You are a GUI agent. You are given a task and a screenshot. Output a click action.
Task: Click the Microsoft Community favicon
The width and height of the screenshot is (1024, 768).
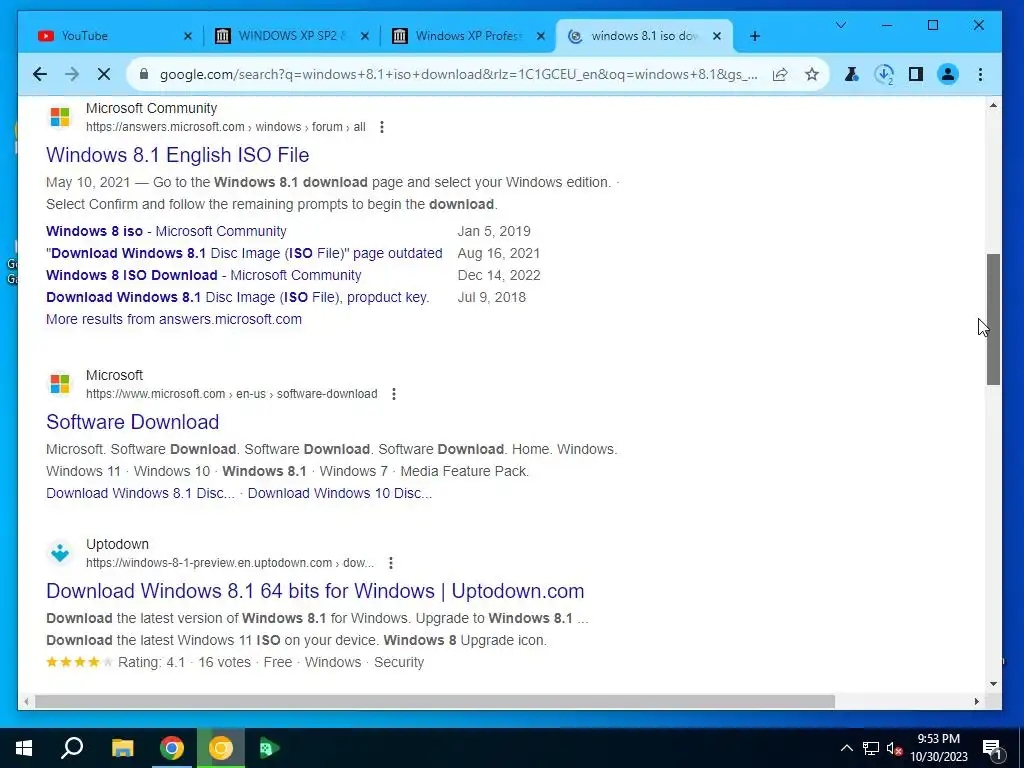click(x=60, y=117)
